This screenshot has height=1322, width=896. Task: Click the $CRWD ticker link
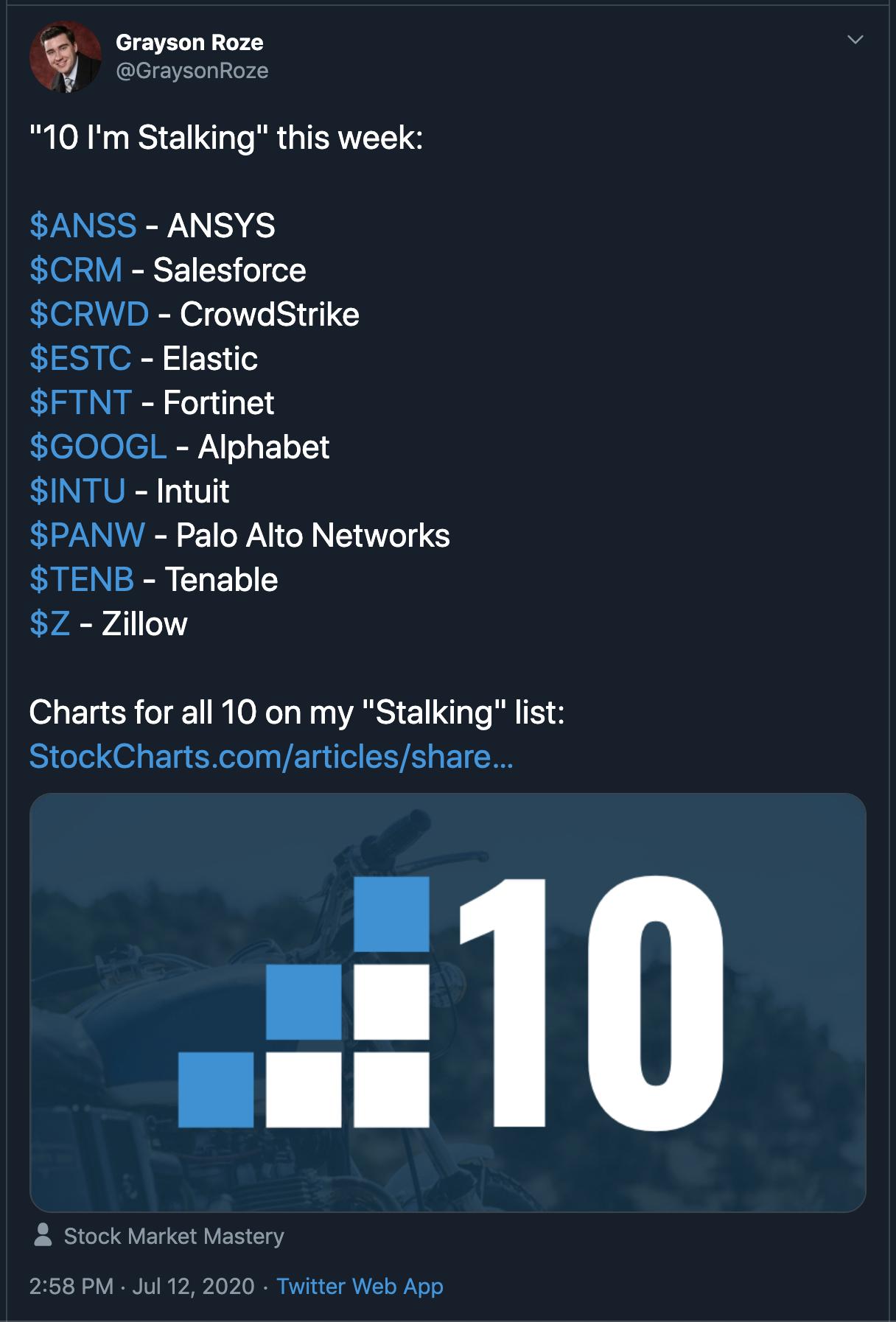89,314
